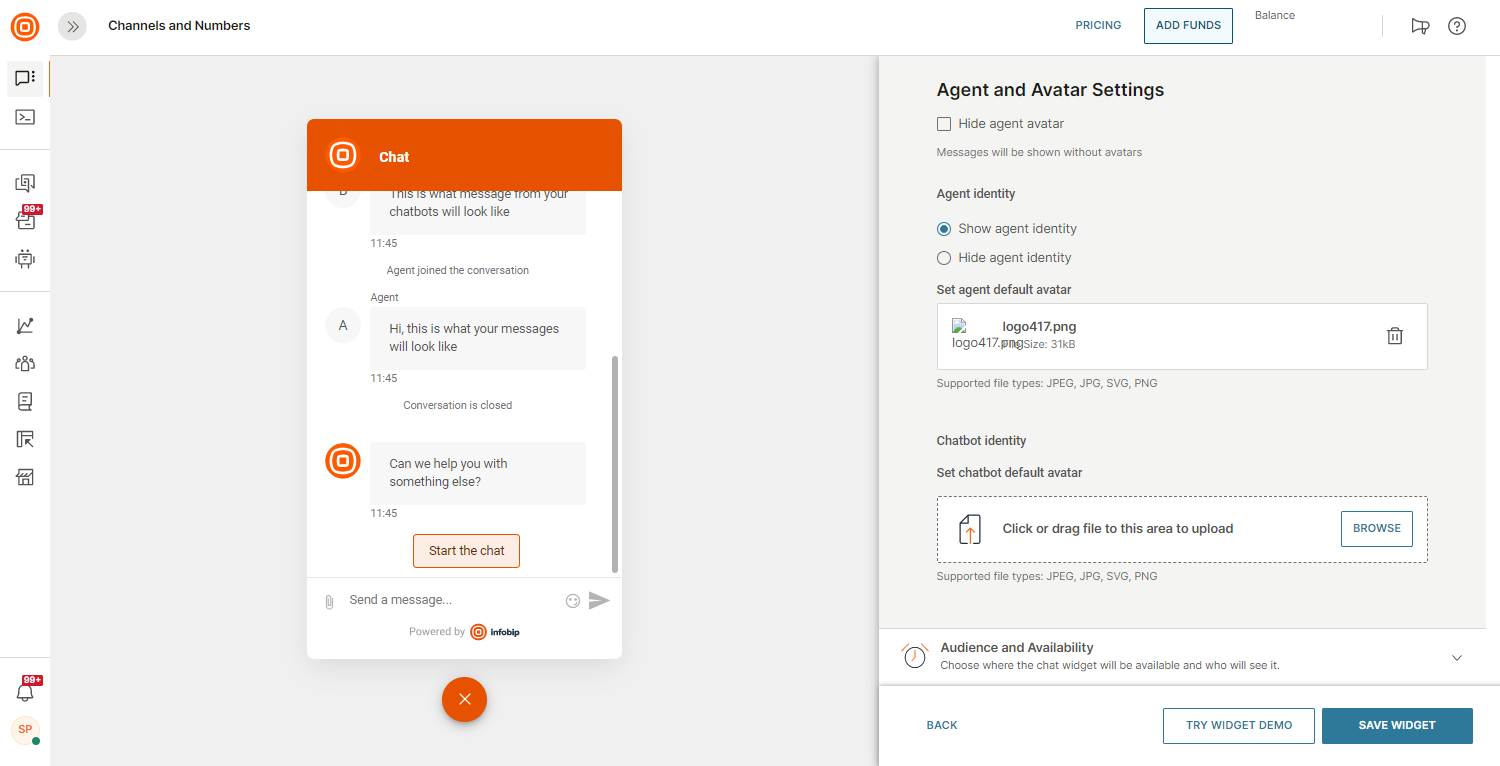Click the attachment paperclip icon
Image resolution: width=1500 pixels, height=766 pixels.
(x=329, y=602)
